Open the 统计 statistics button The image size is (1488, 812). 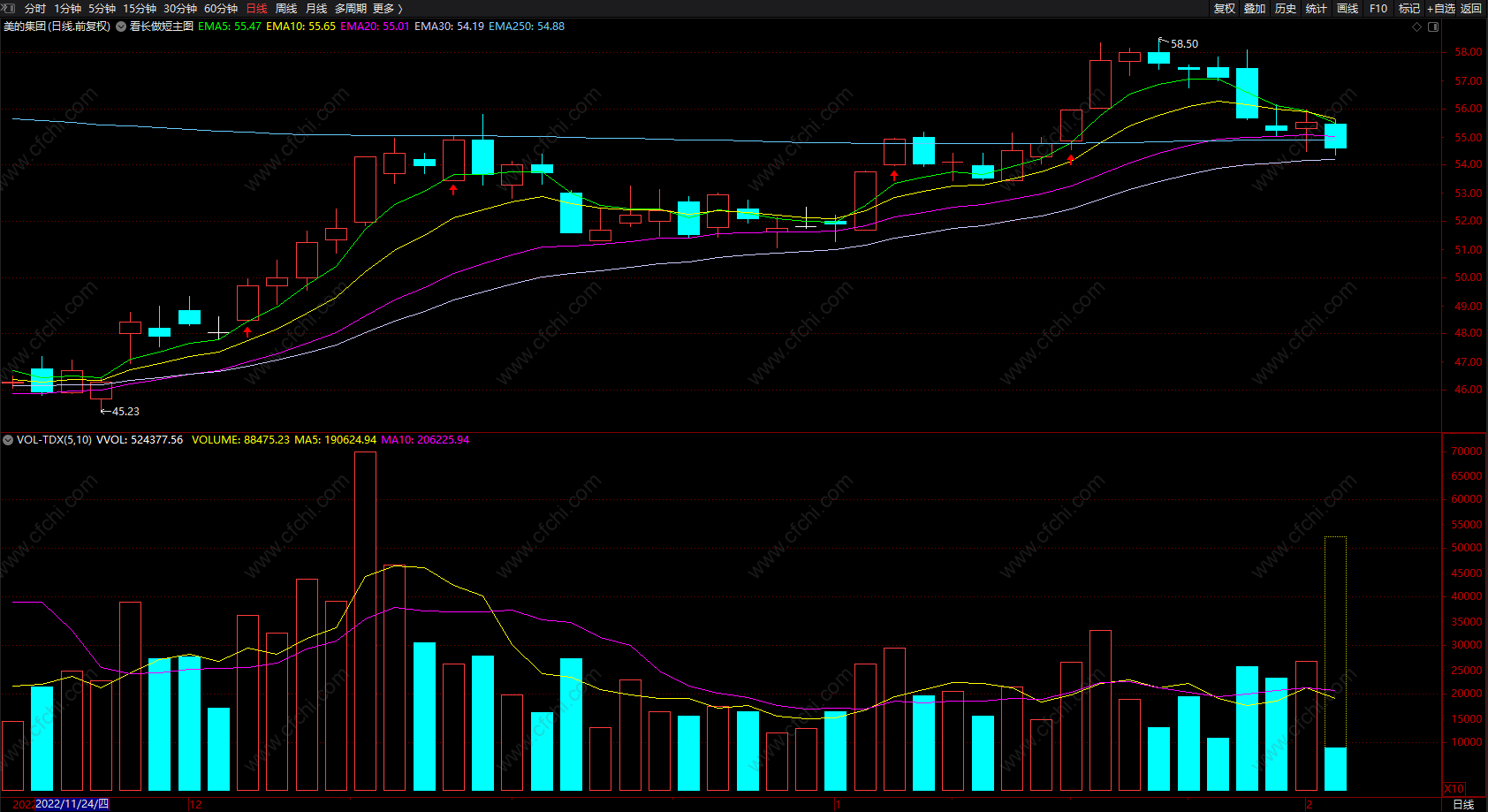tap(1317, 9)
